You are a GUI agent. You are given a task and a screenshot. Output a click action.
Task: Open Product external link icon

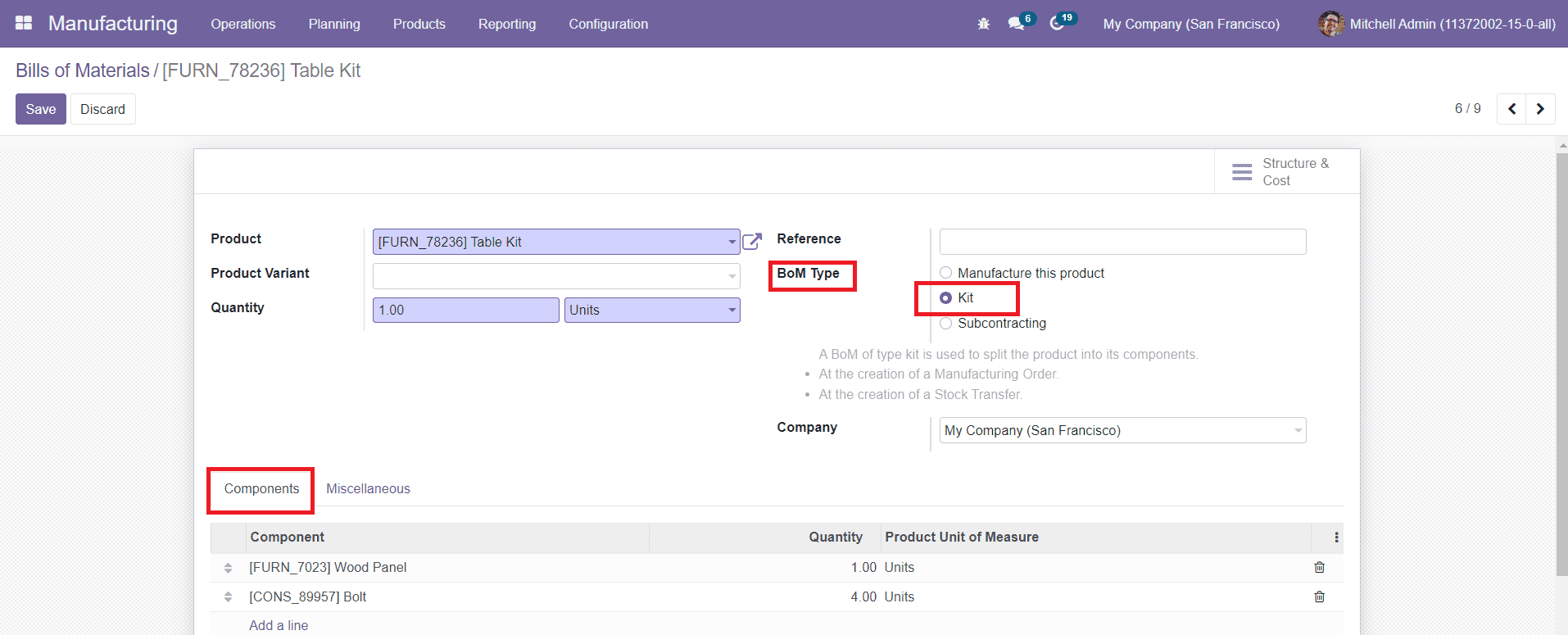[x=751, y=242]
